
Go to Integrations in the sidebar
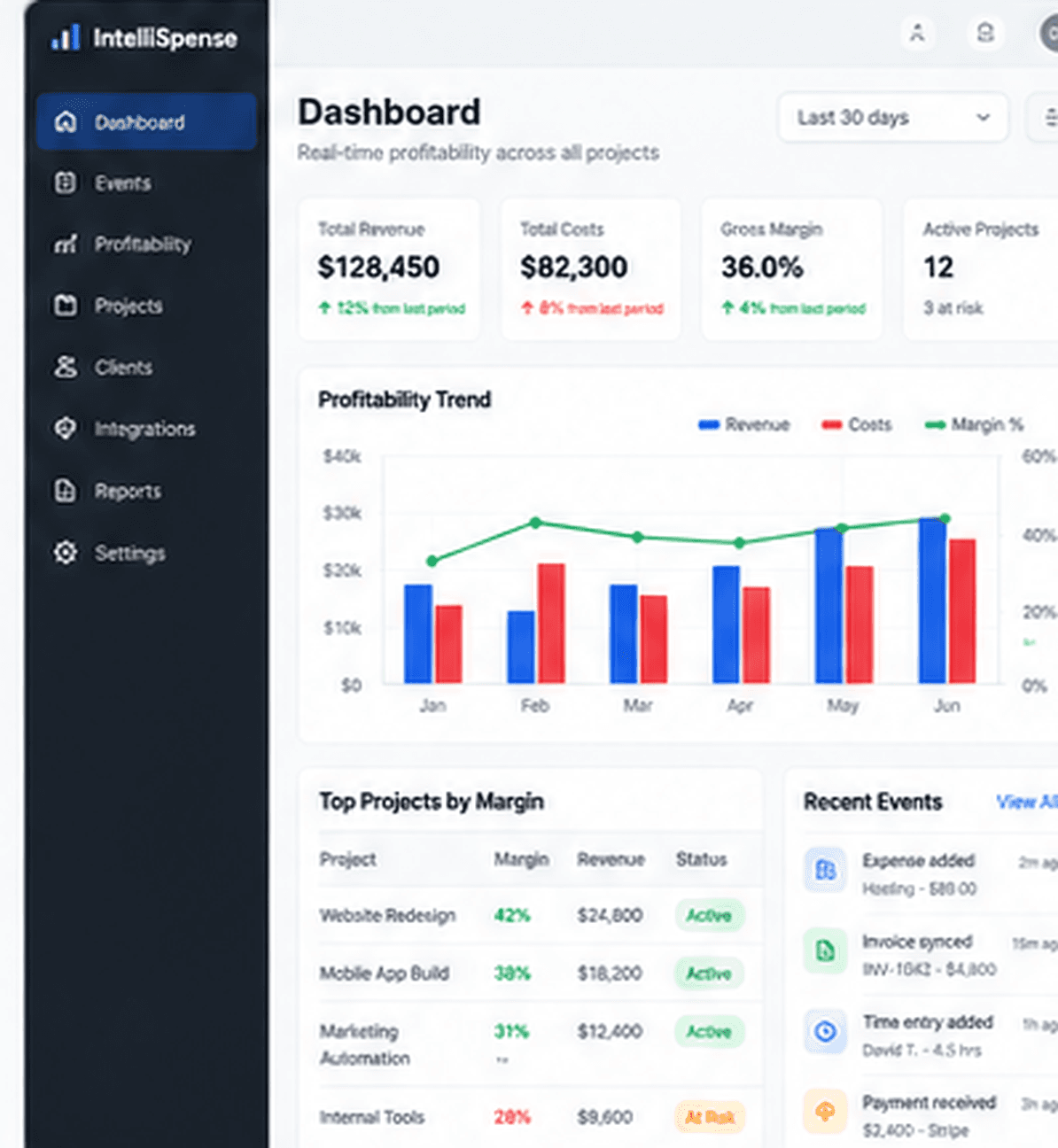tap(146, 429)
